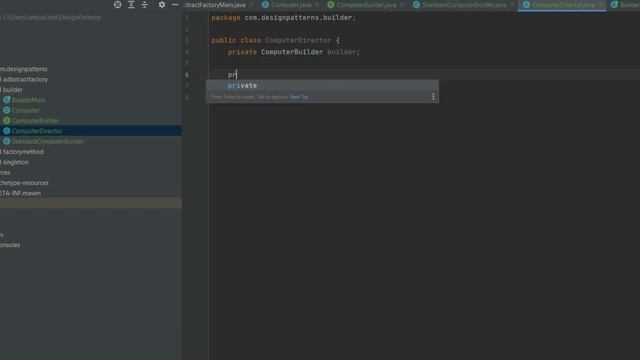Close the ComputerBuilder.java tab
The height and width of the screenshot is (360, 640).
402,5
